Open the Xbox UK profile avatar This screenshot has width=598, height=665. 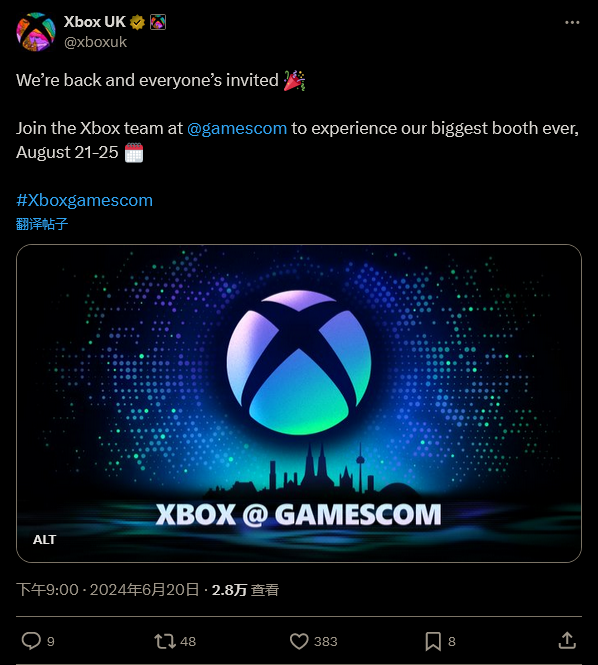[36, 32]
